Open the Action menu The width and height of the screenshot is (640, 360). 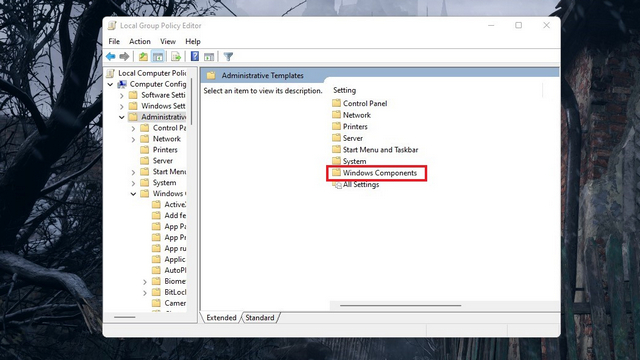[x=140, y=41]
